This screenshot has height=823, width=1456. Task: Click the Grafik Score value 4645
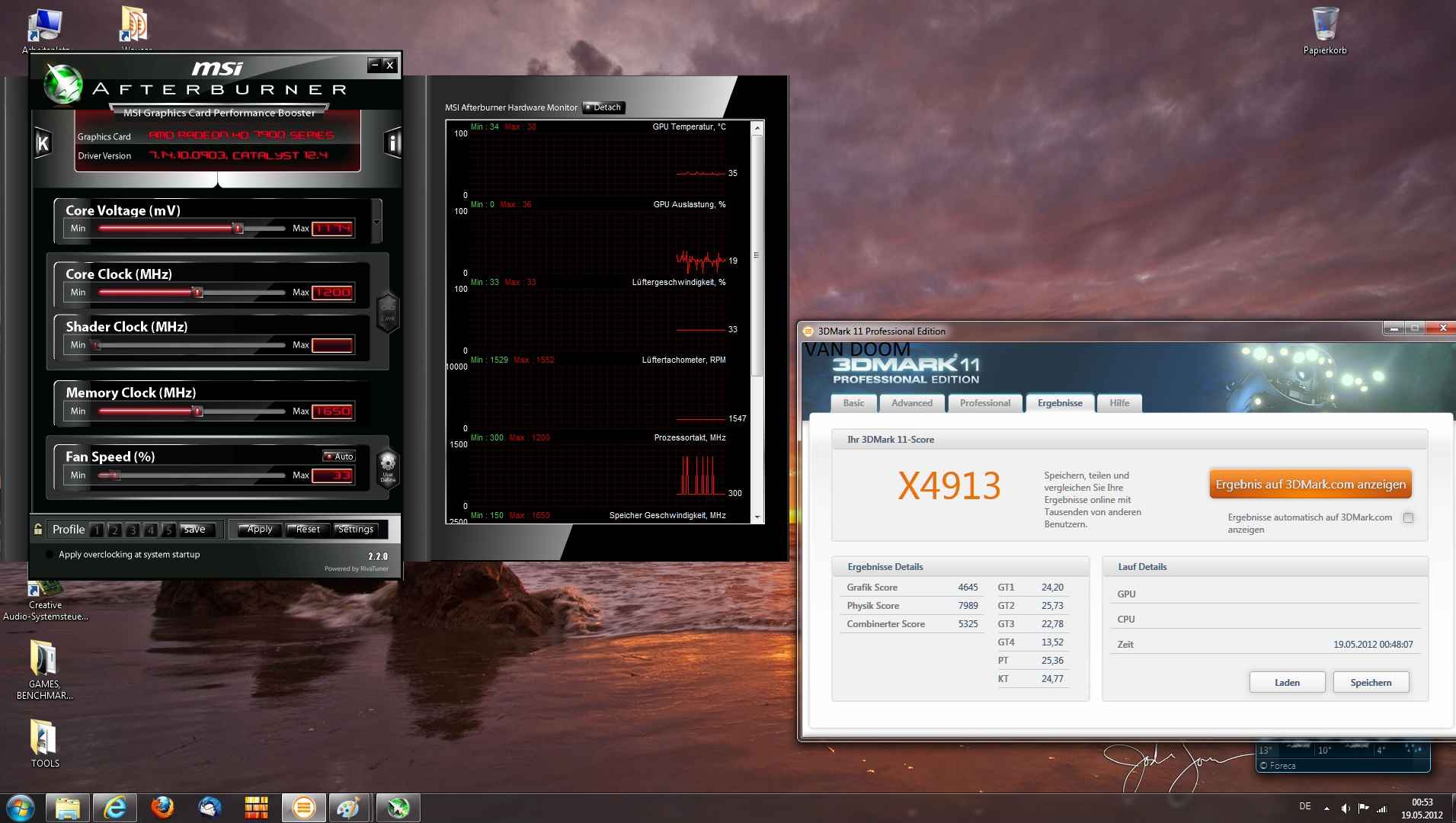968,588
